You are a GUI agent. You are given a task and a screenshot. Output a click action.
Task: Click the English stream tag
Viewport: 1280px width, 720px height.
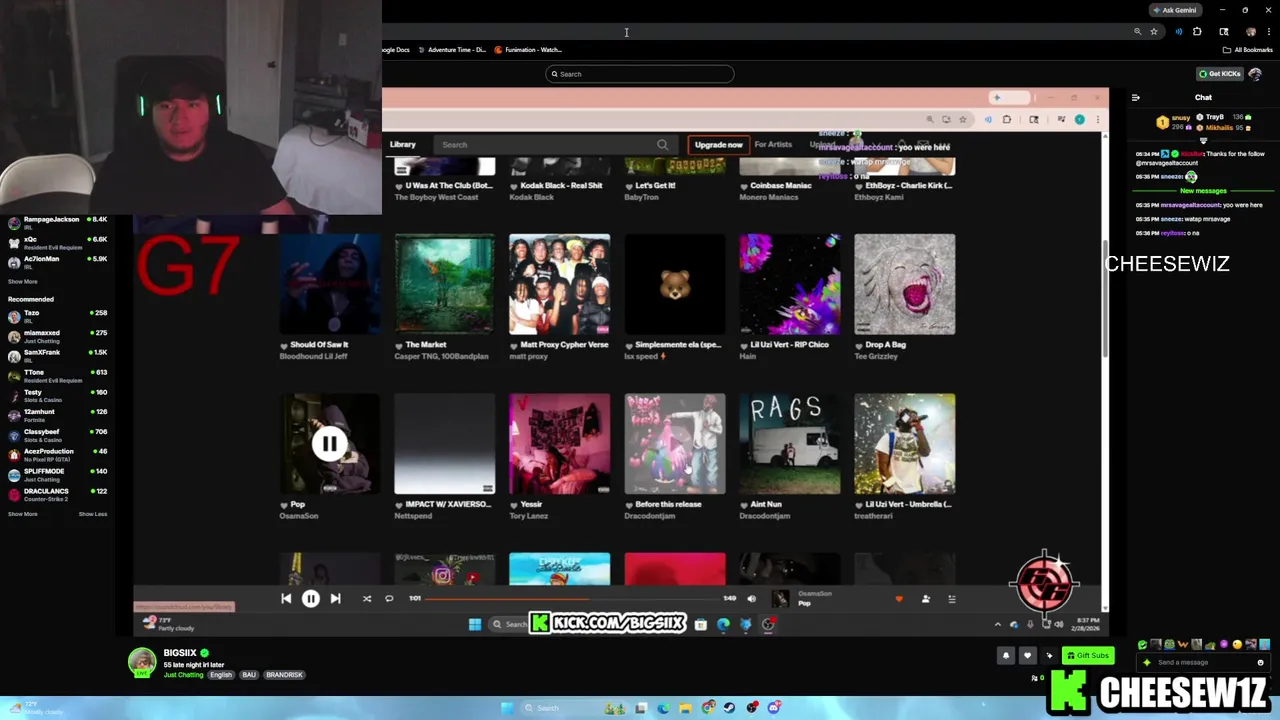coord(221,675)
